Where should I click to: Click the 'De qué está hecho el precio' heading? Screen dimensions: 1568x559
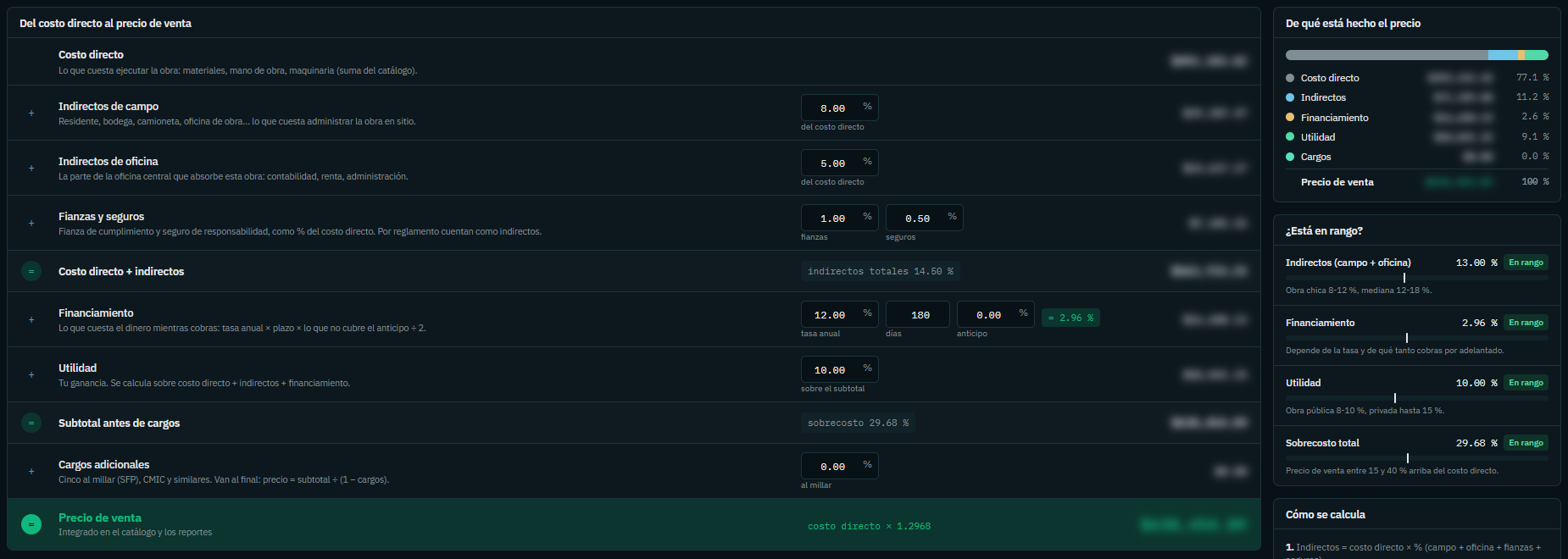1353,23
